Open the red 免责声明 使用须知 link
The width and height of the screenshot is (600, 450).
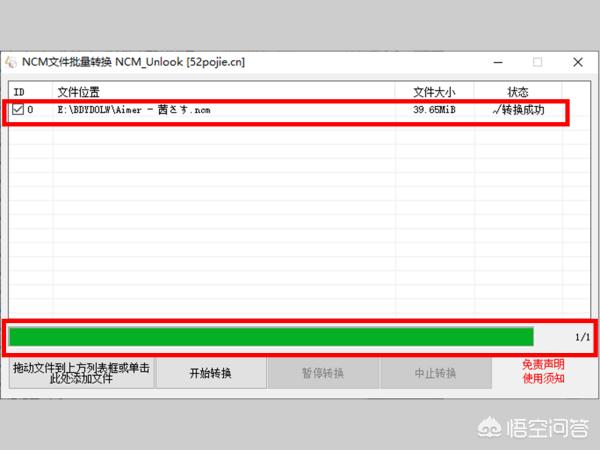pos(543,372)
